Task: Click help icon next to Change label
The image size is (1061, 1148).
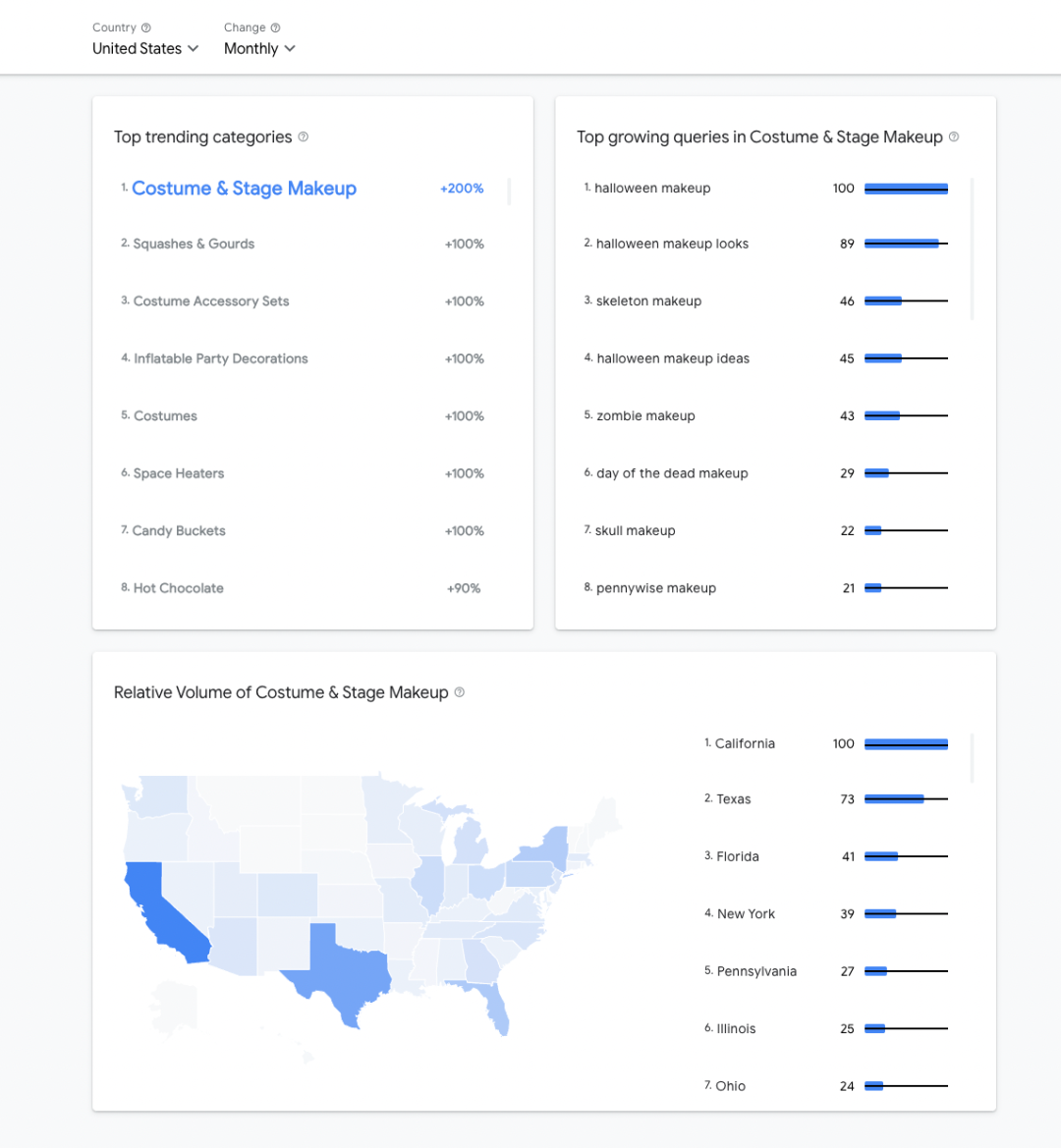Action: pyautogui.click(x=275, y=27)
